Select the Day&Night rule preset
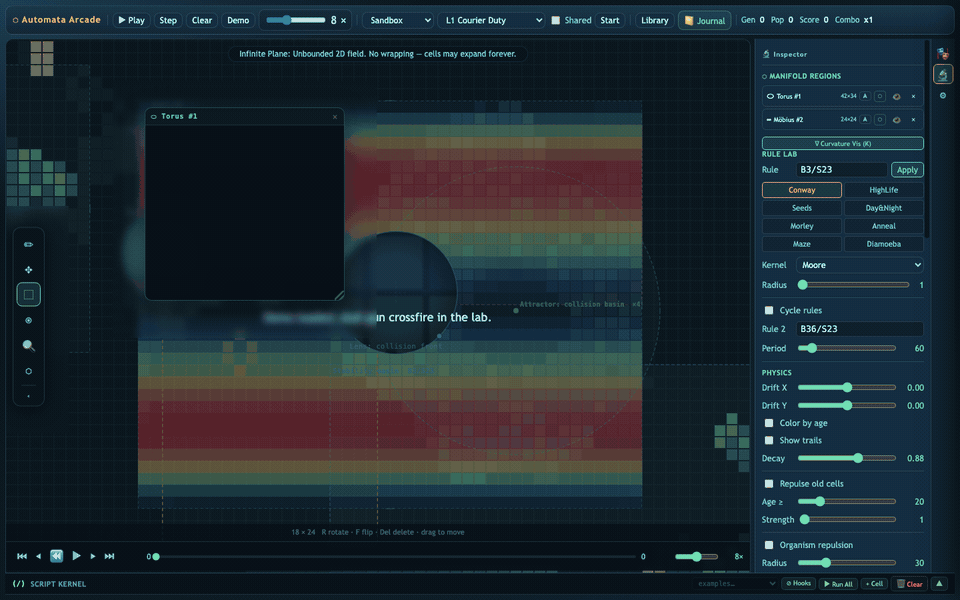Viewport: 960px width, 600px height. point(883,208)
